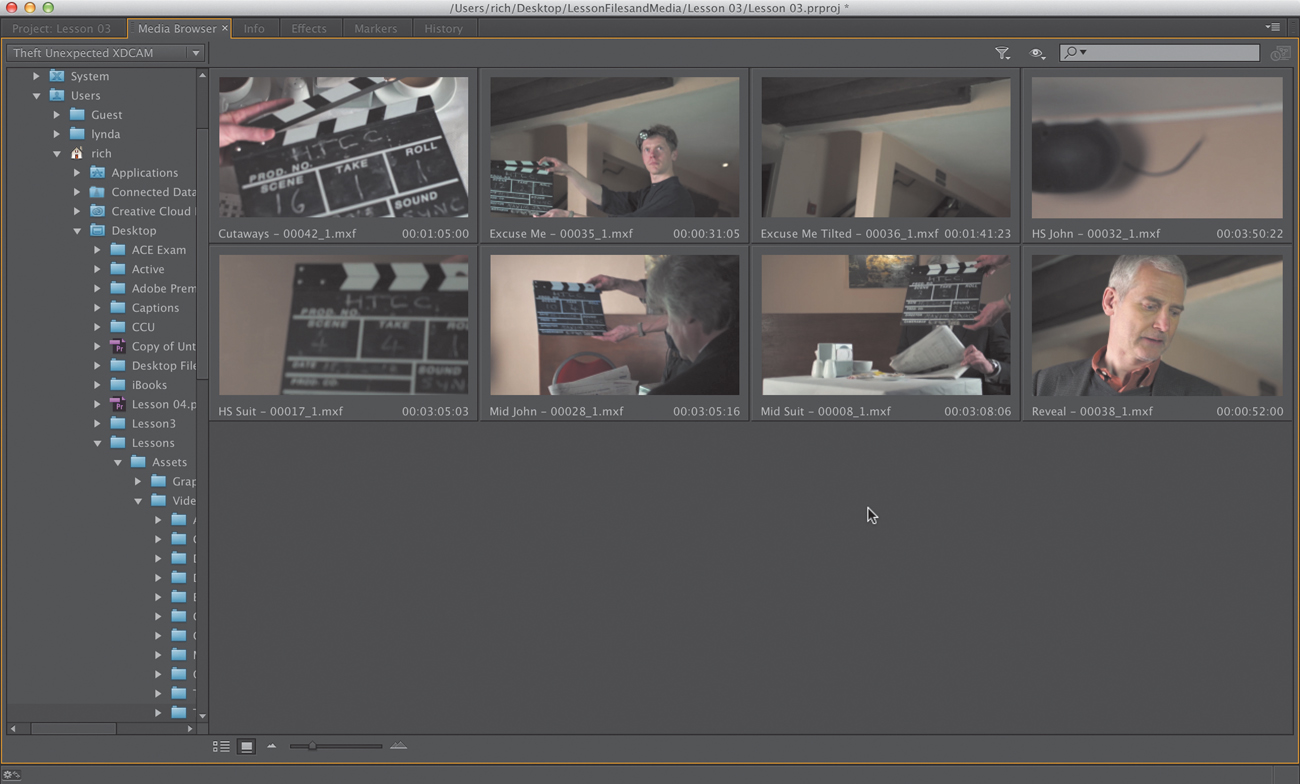This screenshot has height=784, width=1300.
Task: Open the Theft Unexpected XDCAM location dropdown
Action: [x=105, y=53]
